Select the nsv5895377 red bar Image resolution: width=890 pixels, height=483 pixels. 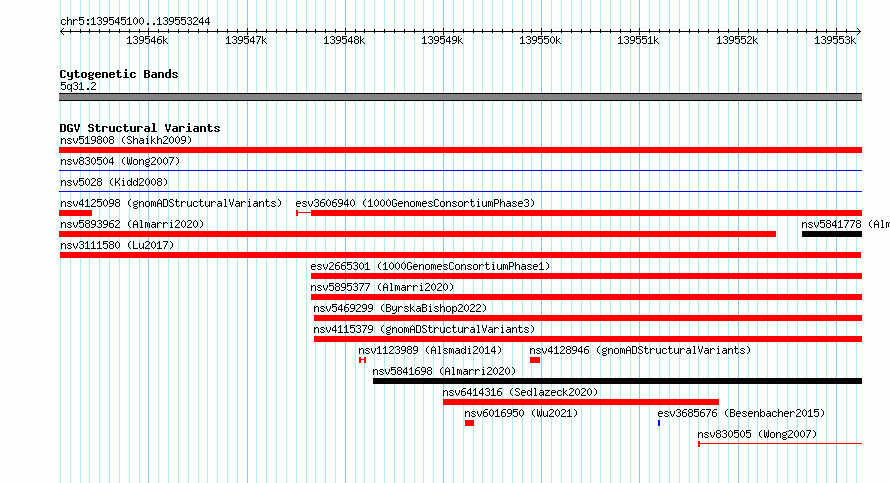point(586,297)
